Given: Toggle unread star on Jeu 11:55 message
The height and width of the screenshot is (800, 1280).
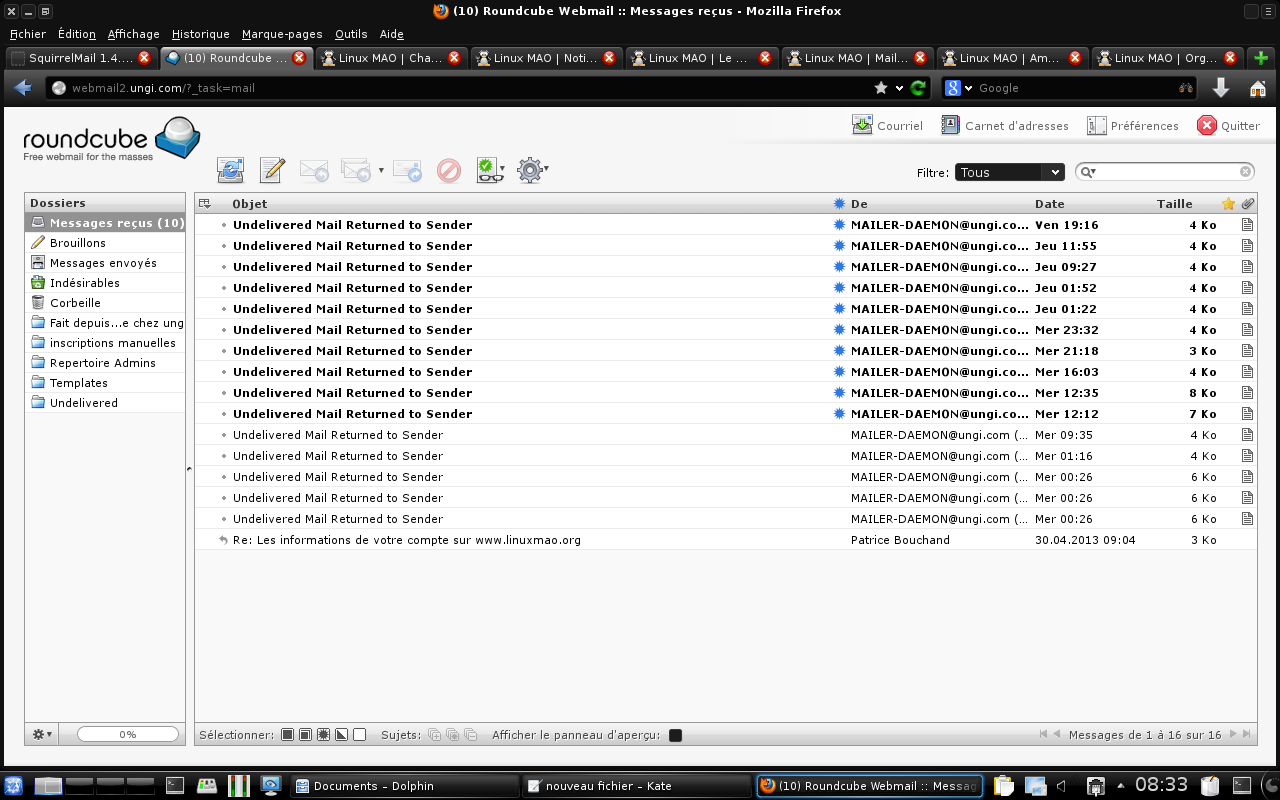Looking at the screenshot, I should [x=839, y=246].
